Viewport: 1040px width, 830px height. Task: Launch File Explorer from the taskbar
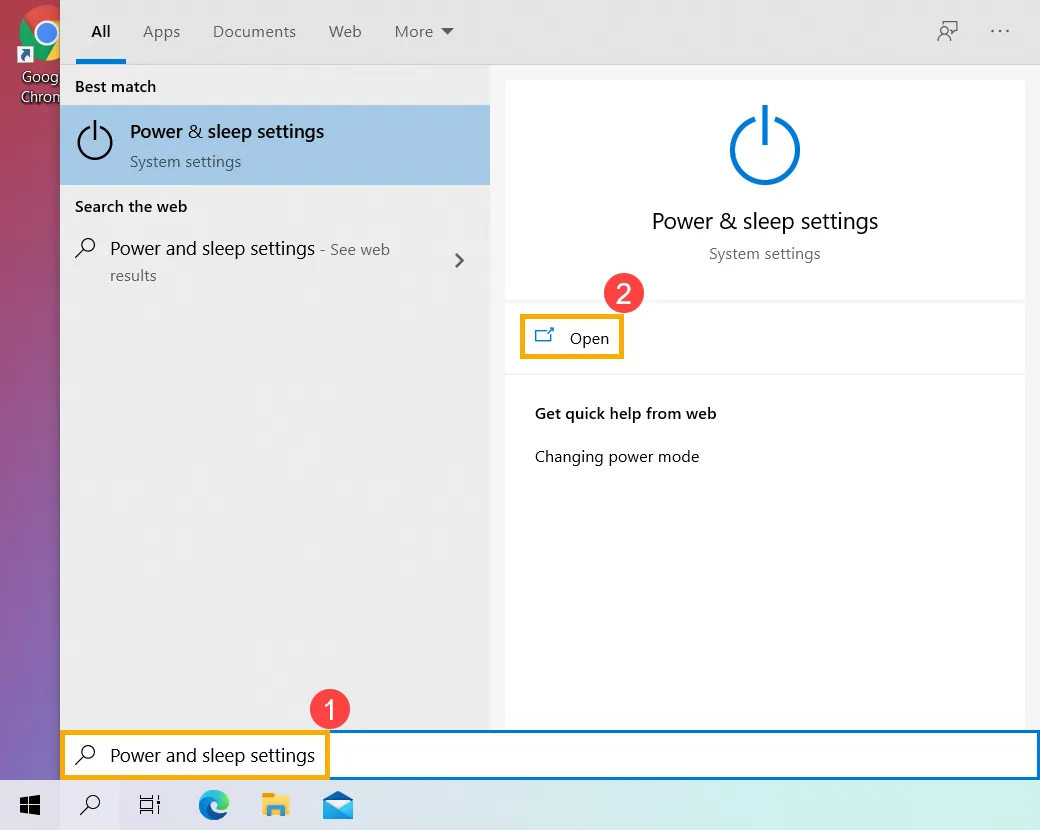[x=275, y=805]
